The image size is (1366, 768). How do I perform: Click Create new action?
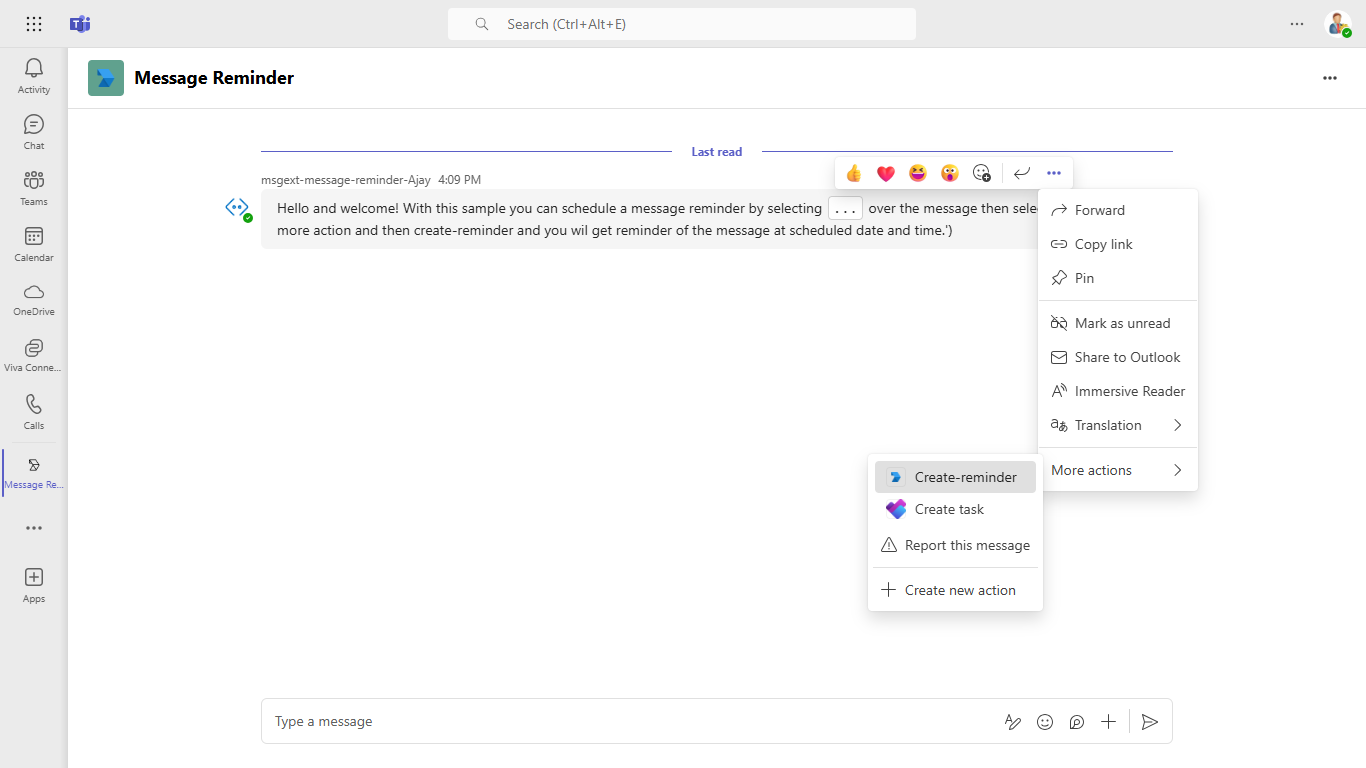click(x=955, y=590)
